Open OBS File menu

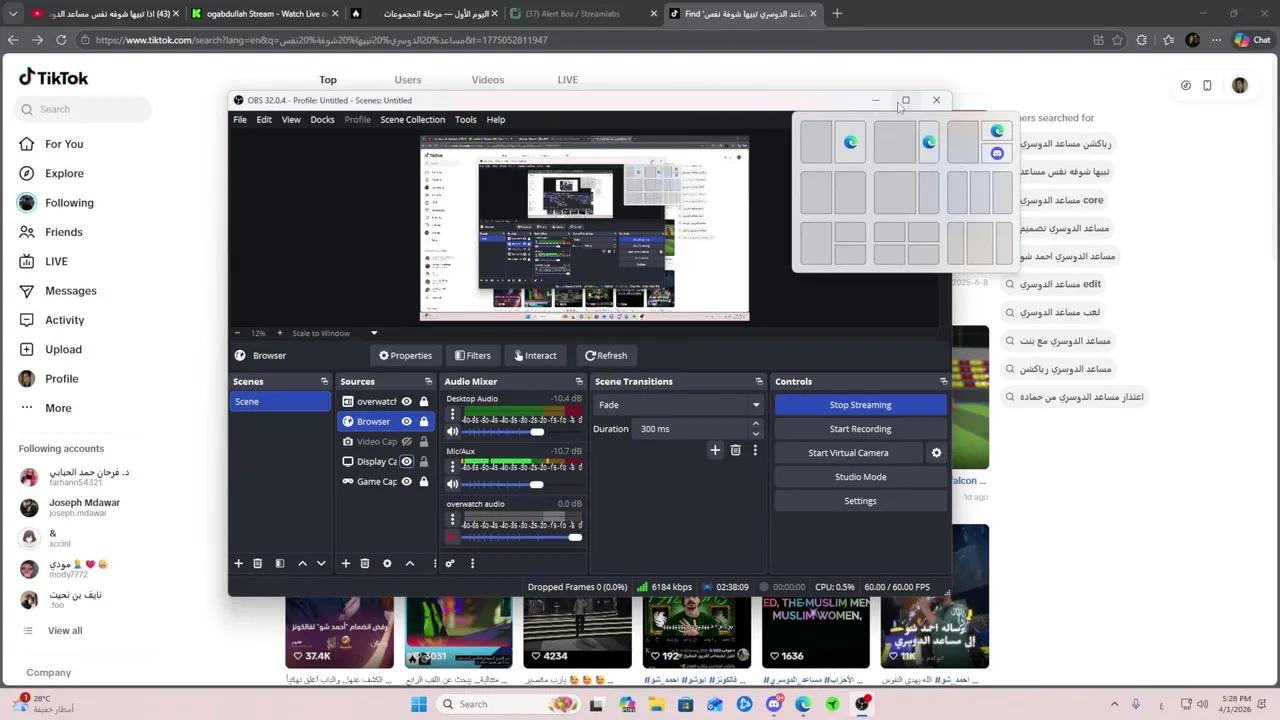[x=240, y=119]
